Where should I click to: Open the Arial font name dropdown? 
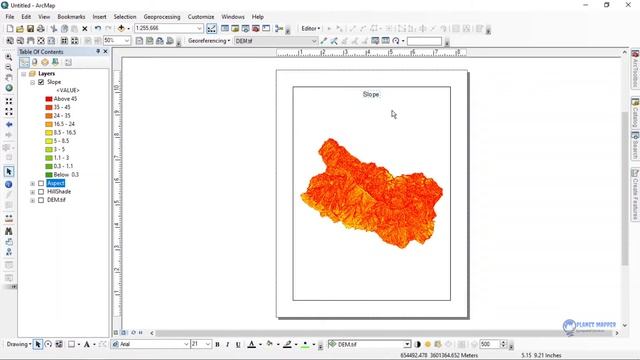[186, 344]
